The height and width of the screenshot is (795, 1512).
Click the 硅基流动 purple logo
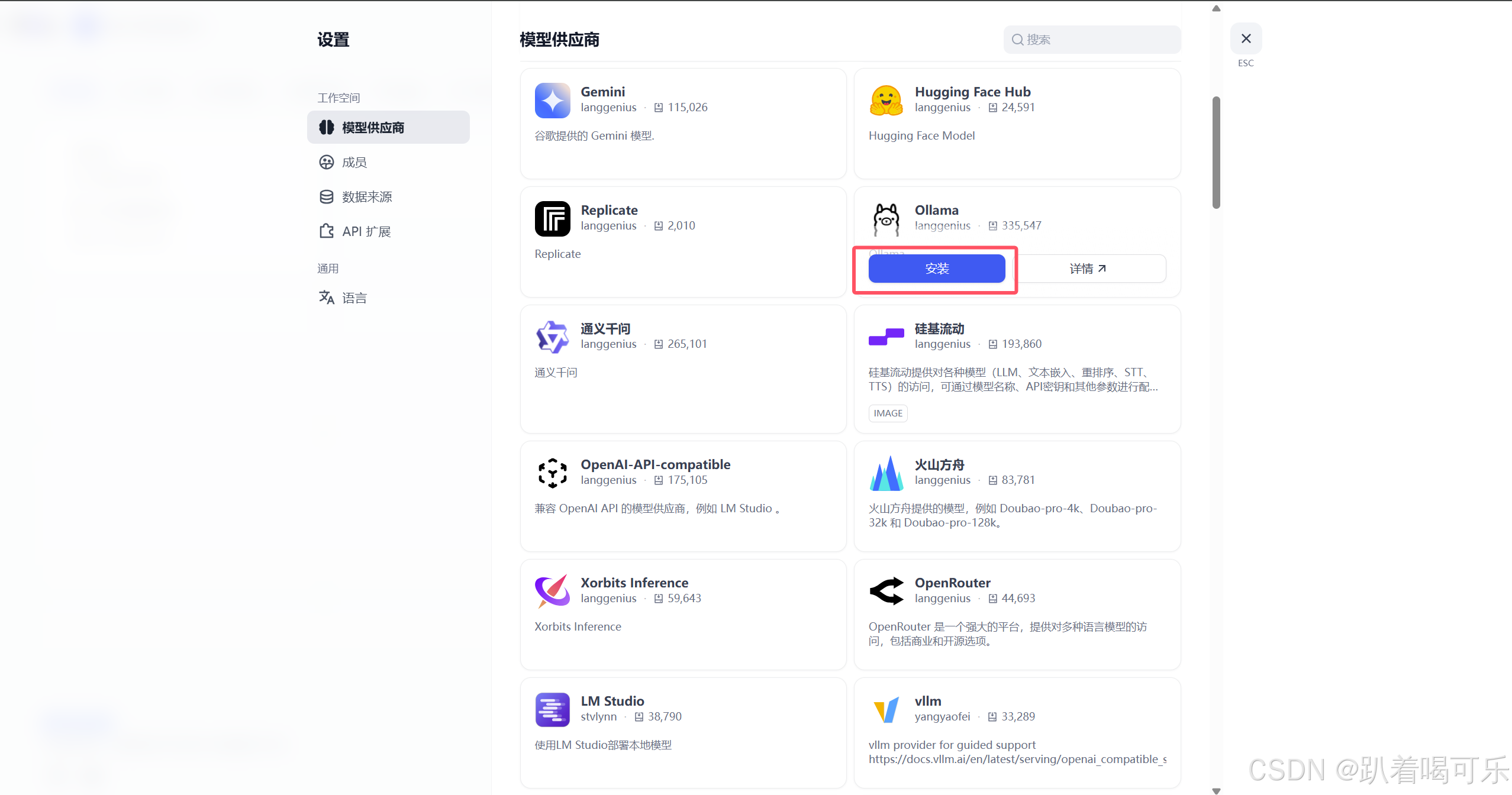pos(886,337)
